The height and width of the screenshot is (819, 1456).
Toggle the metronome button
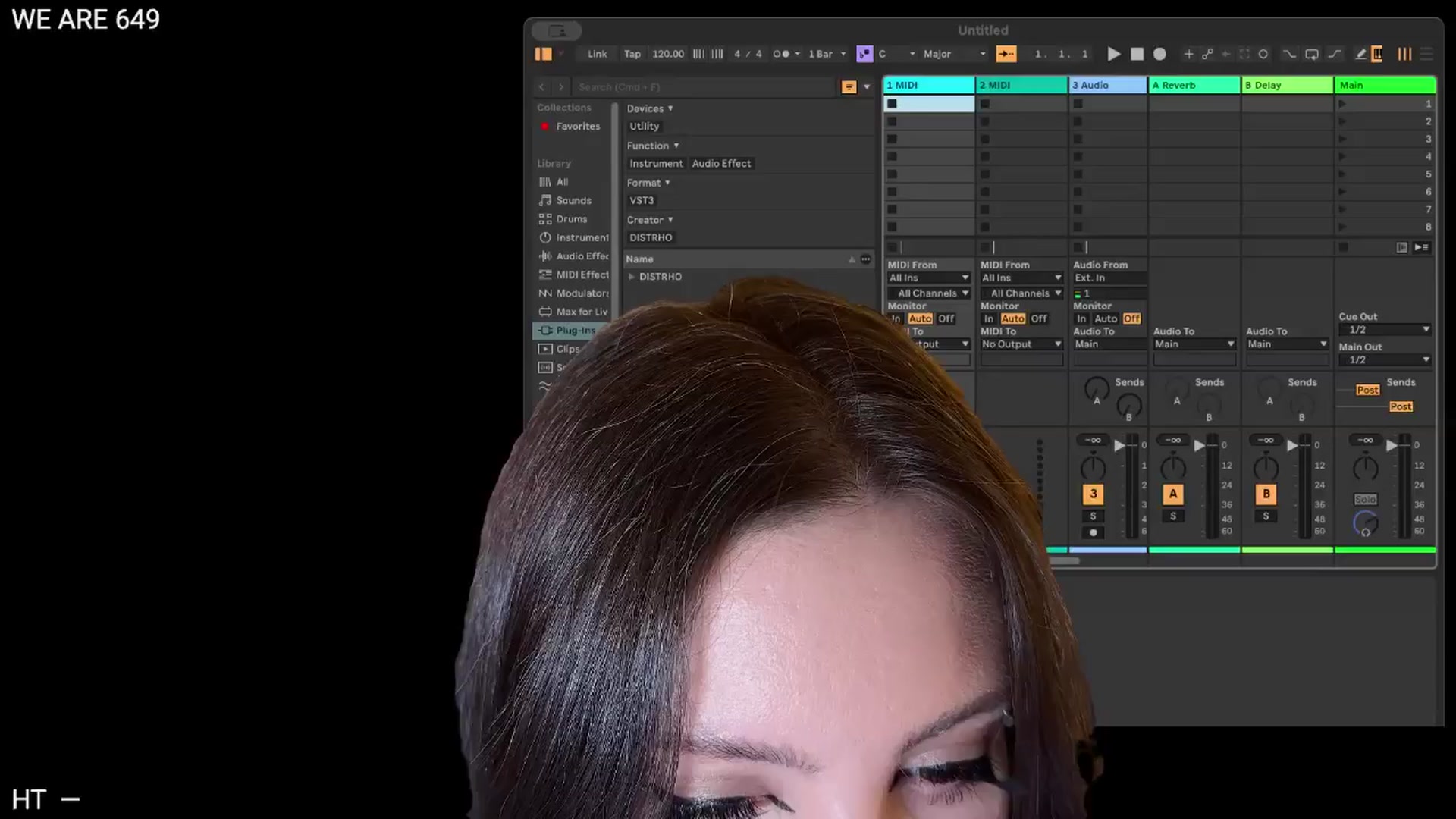tap(781, 54)
